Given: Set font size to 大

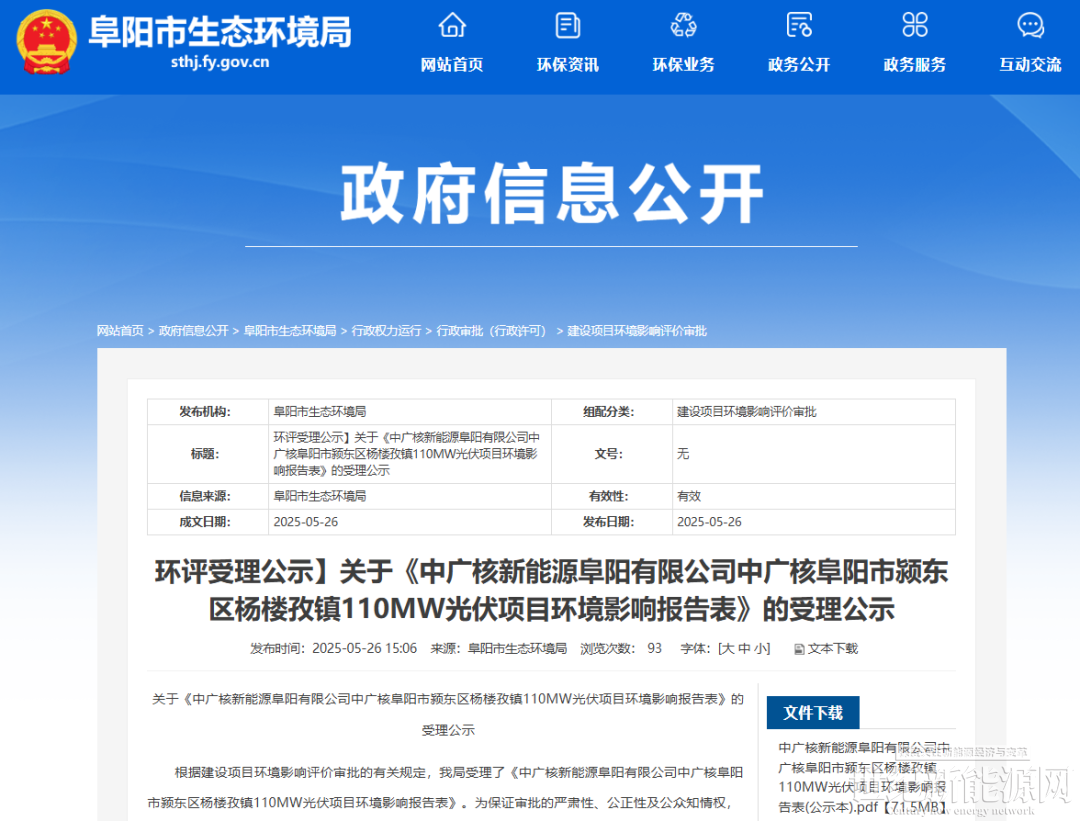Looking at the screenshot, I should (728, 649).
